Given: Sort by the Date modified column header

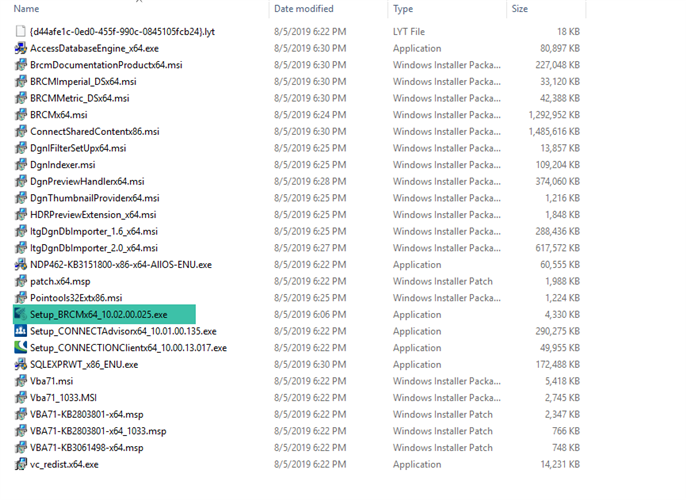Looking at the screenshot, I should pyautogui.click(x=304, y=9).
